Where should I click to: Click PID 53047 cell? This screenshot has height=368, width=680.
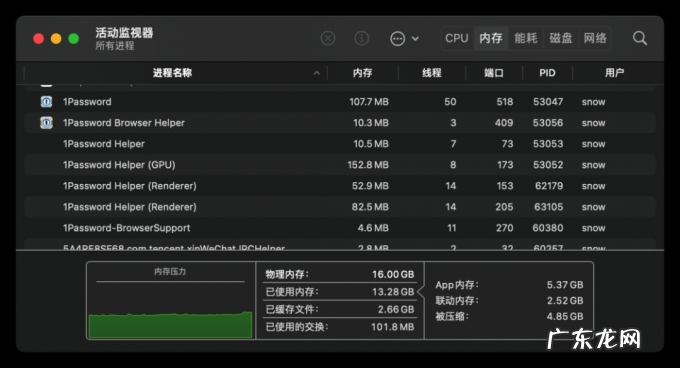tap(548, 102)
